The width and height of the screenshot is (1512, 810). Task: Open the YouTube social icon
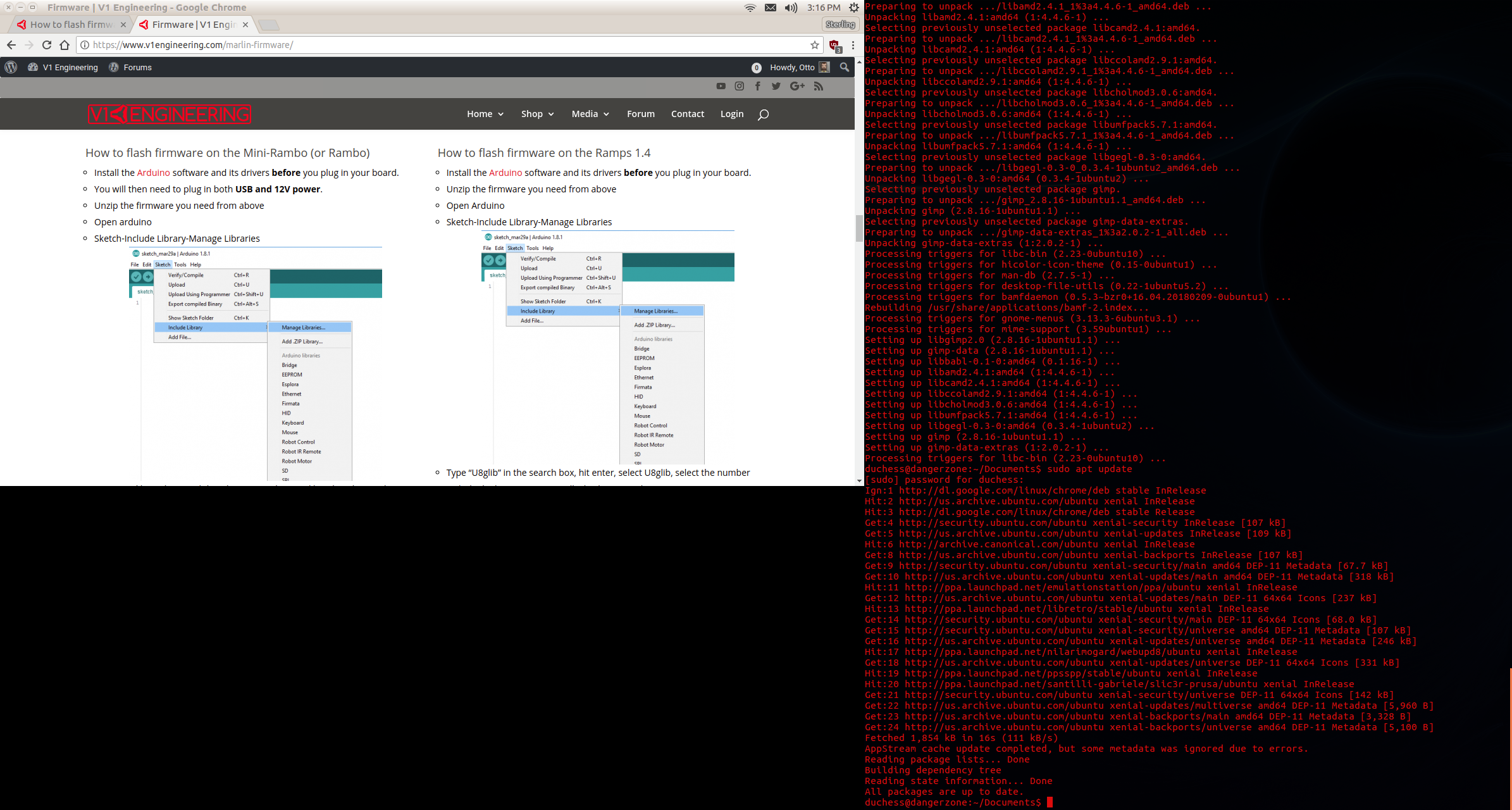click(721, 86)
